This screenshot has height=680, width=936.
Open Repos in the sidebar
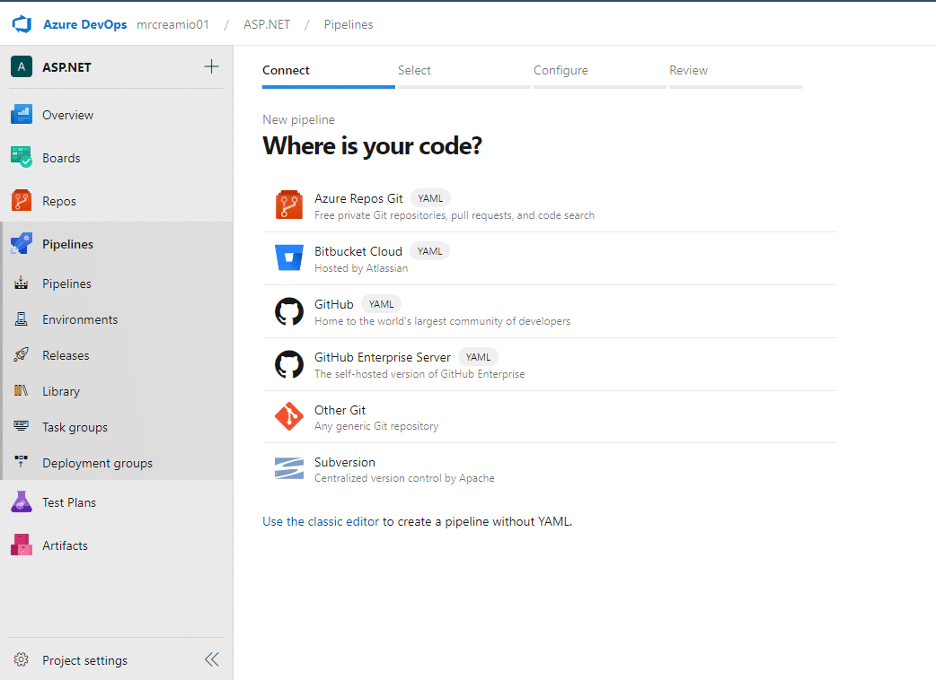tap(116, 201)
